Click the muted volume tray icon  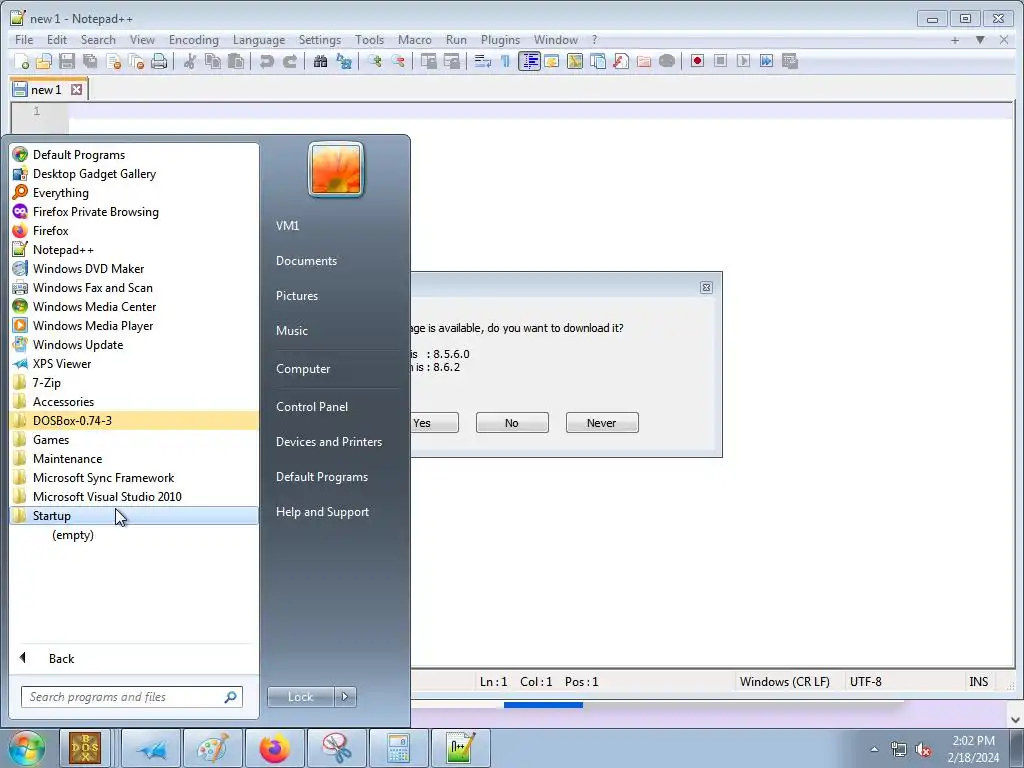point(923,749)
